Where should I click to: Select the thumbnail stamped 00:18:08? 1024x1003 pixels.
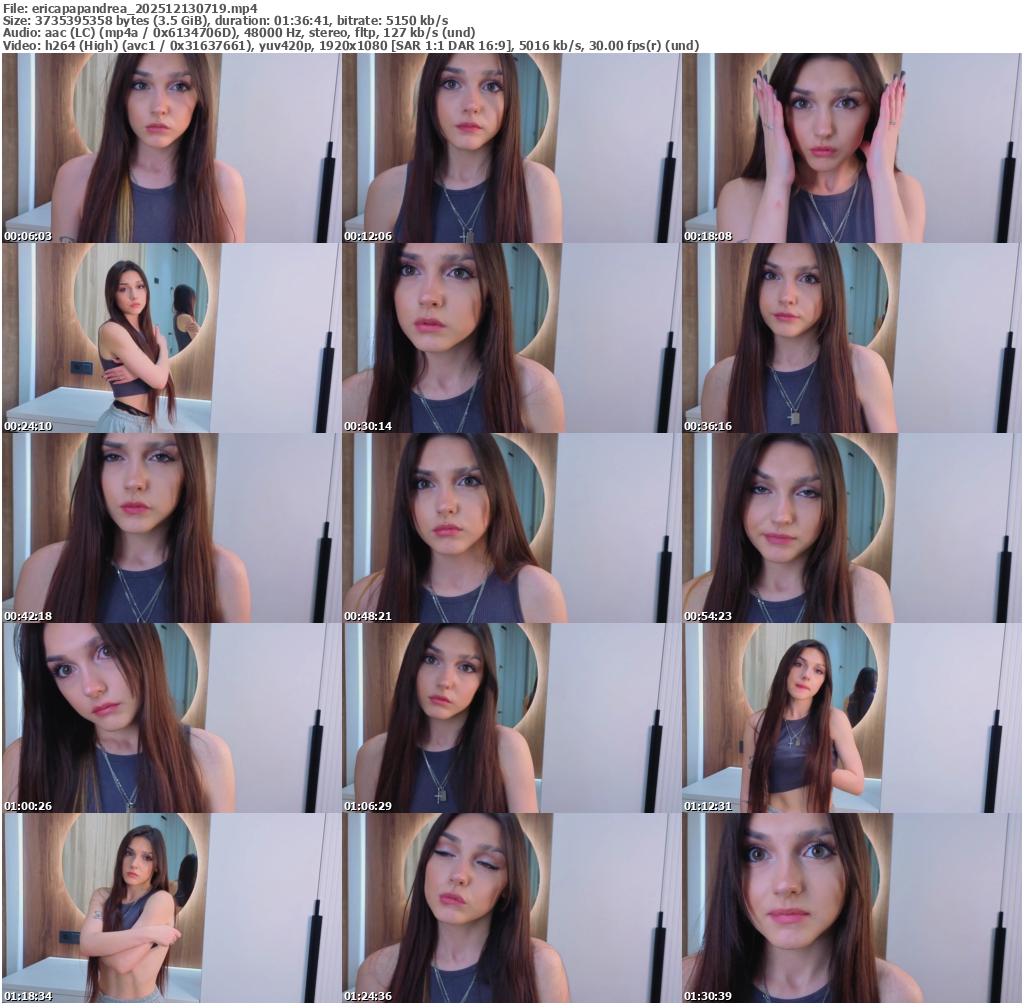[852, 148]
